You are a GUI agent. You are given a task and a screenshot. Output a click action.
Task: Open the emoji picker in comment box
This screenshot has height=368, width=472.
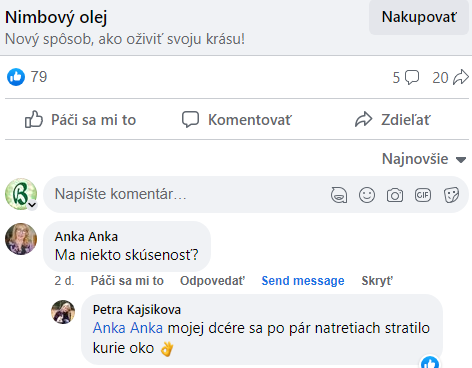(367, 195)
